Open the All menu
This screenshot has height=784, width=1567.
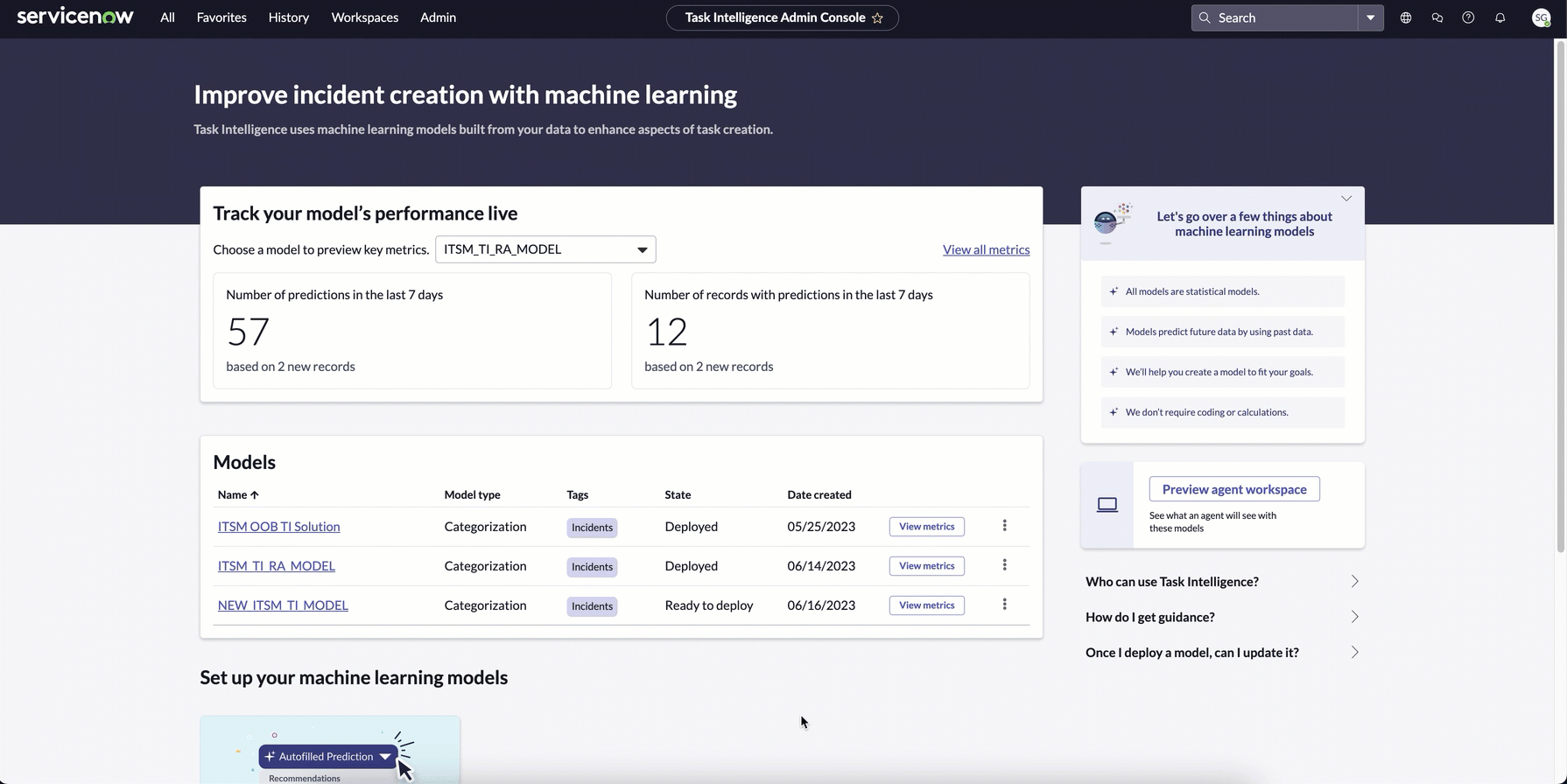(167, 17)
